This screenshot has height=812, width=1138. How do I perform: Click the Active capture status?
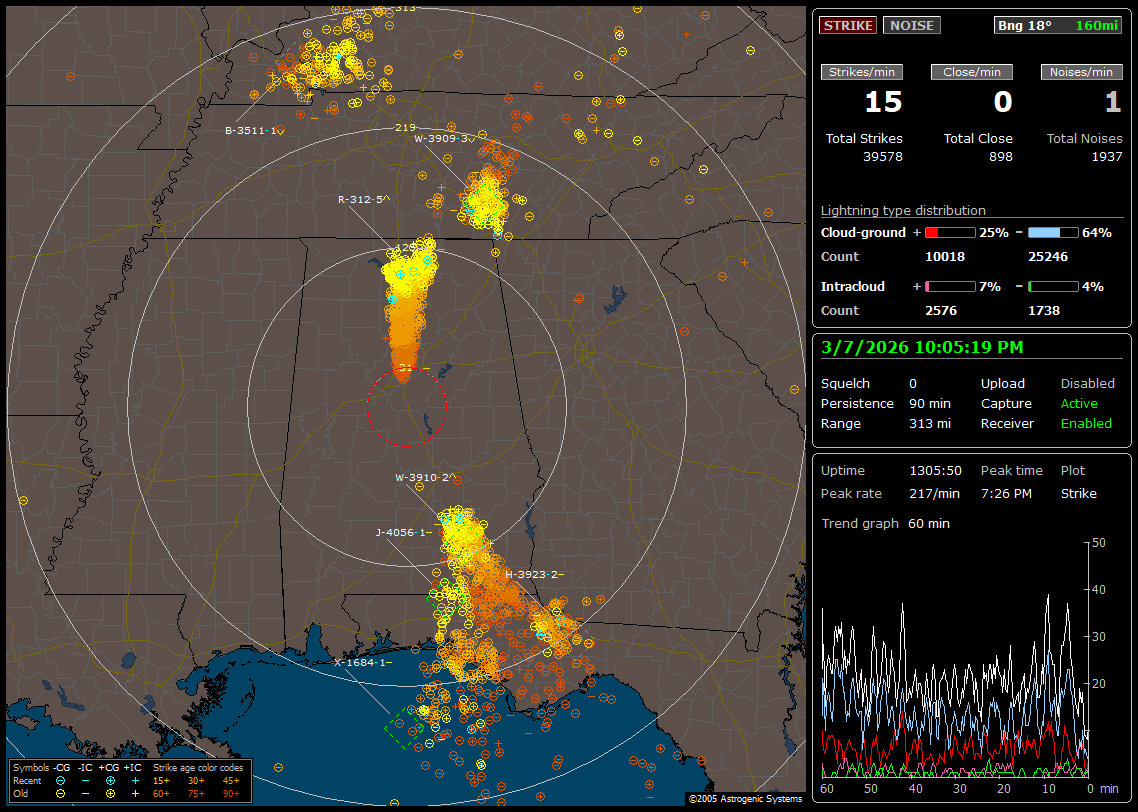click(1079, 403)
